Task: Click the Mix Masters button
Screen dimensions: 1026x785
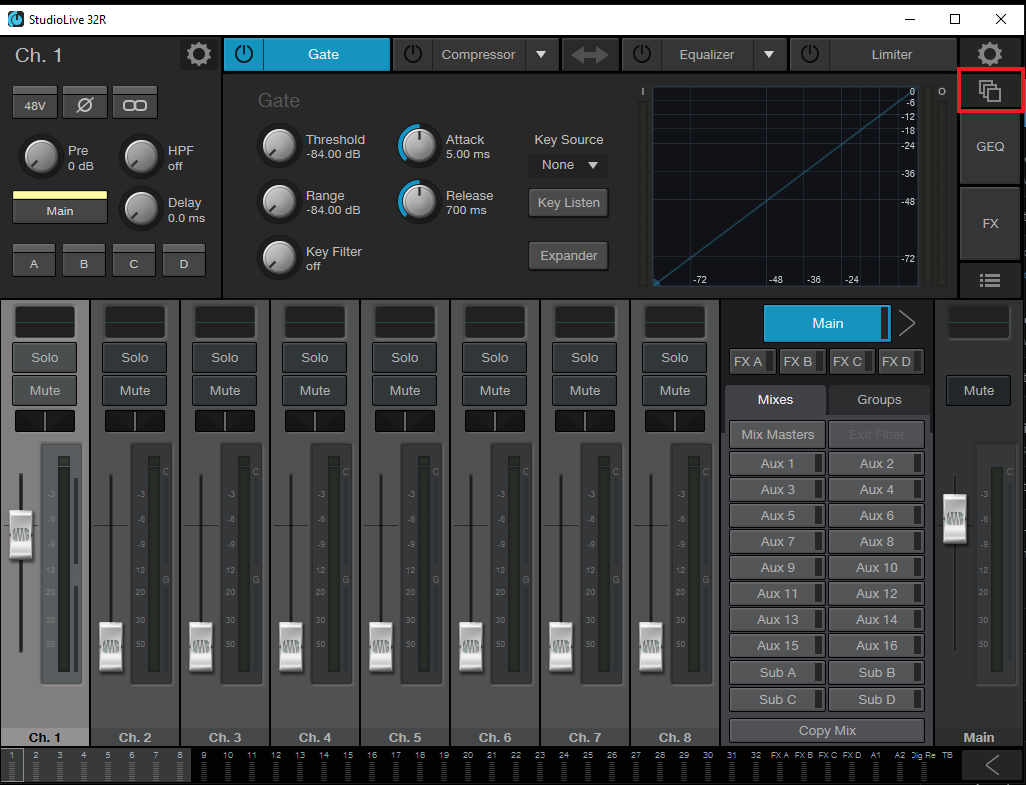Action: coord(777,434)
